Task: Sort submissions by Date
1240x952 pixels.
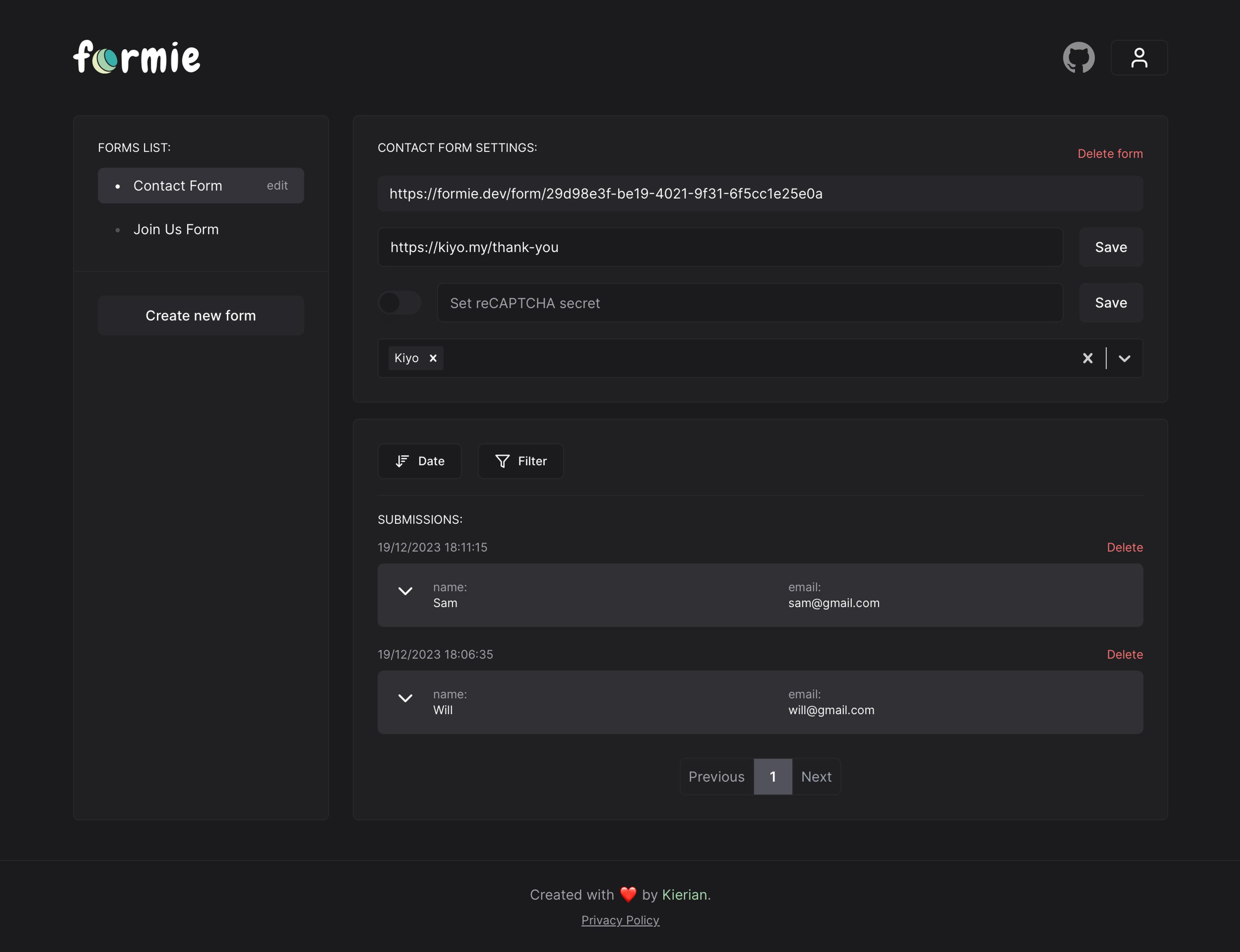Action: (x=419, y=461)
